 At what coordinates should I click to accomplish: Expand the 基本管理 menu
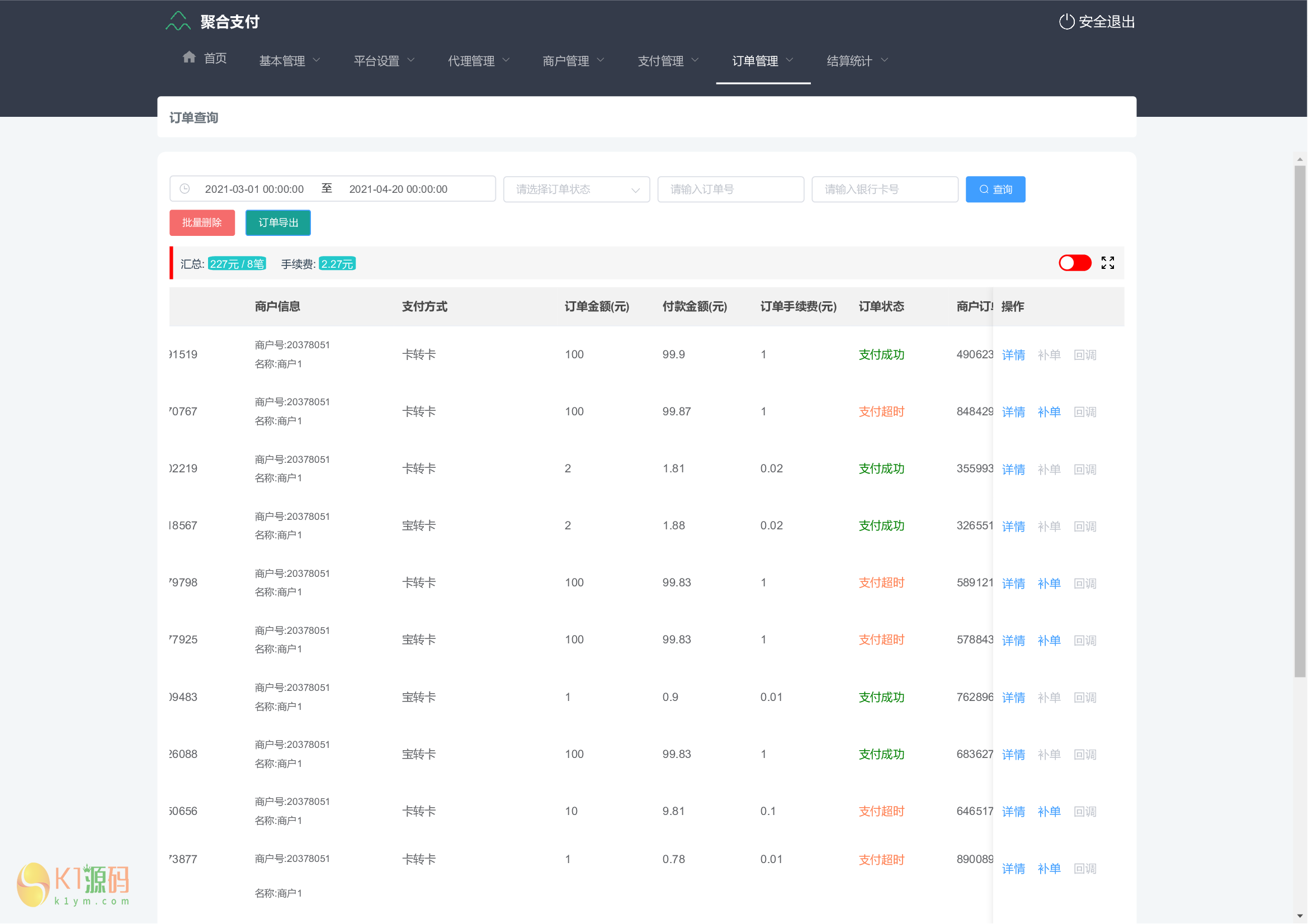[x=290, y=61]
